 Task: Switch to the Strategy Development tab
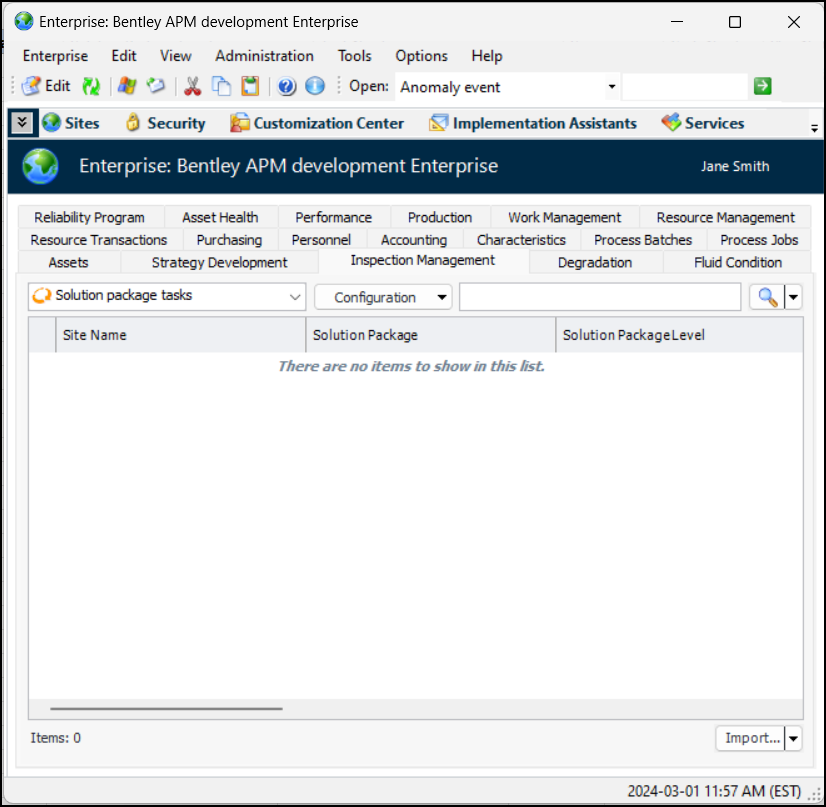220,263
